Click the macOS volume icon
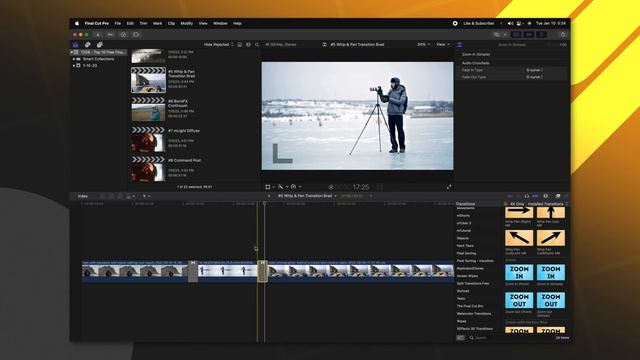Viewport: 640px width, 360px height. coord(510,24)
